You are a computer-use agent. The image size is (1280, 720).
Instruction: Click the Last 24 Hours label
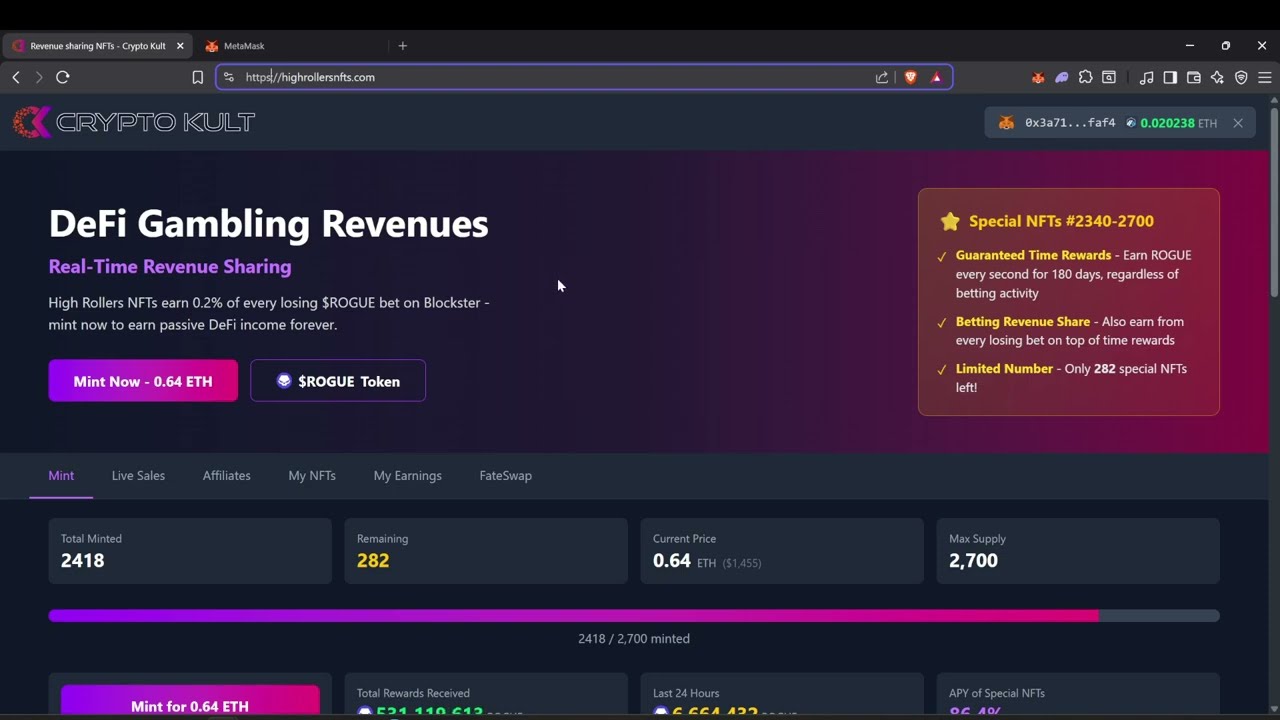686,693
